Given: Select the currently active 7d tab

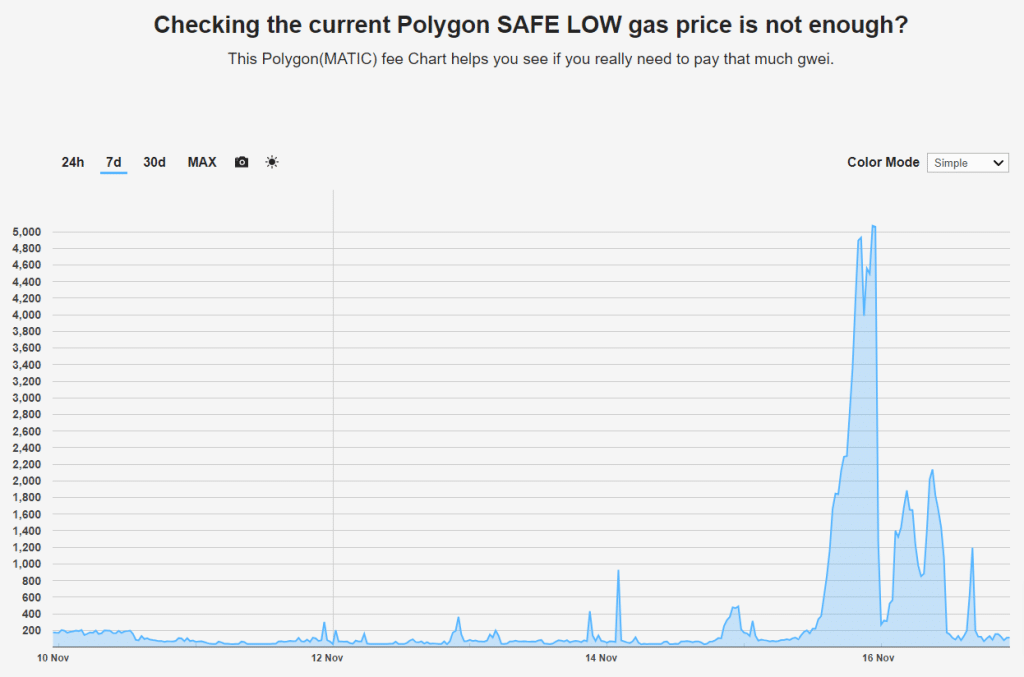Looking at the screenshot, I should 113,161.
